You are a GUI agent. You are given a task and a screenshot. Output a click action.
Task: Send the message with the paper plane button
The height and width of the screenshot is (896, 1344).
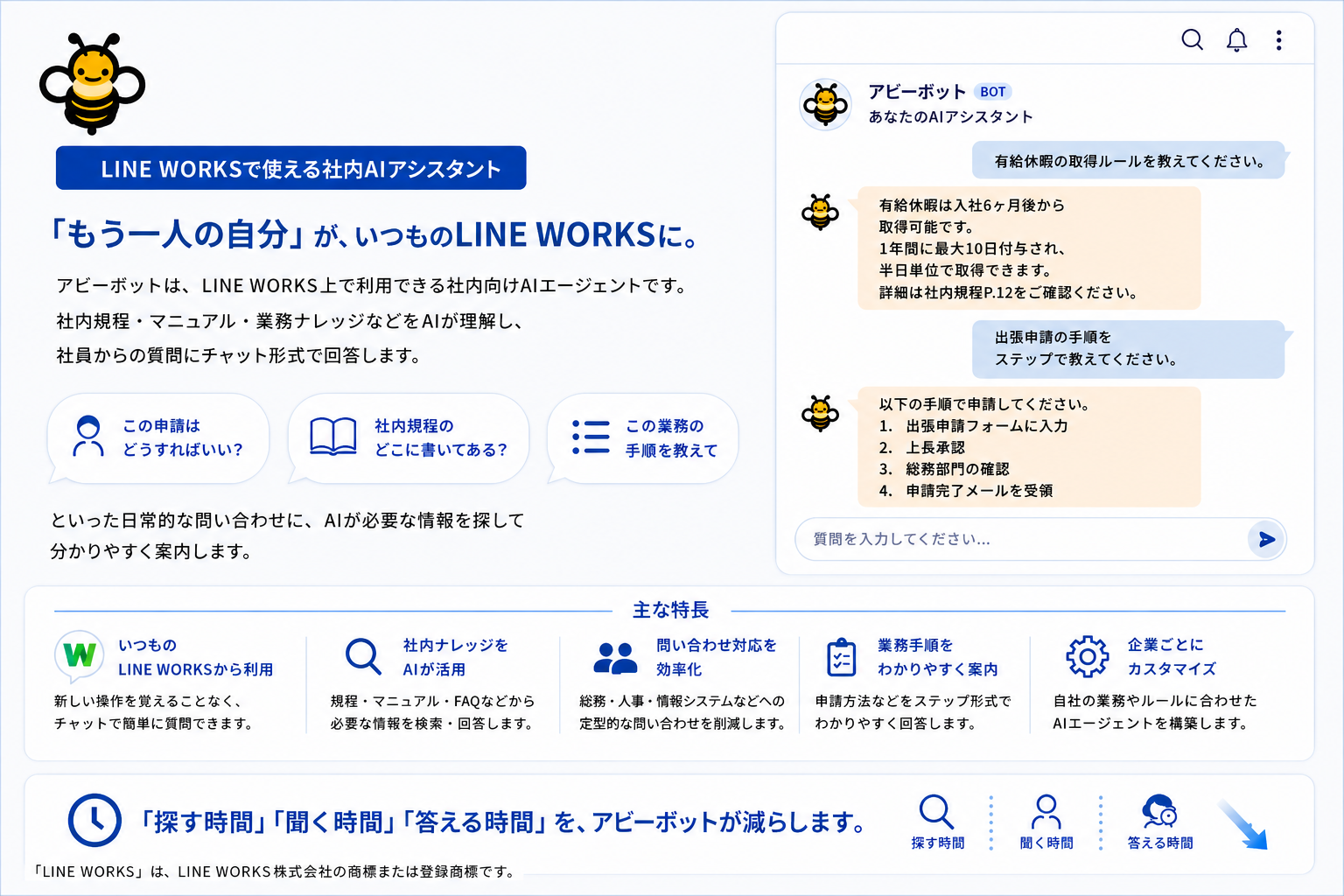[x=1266, y=539]
